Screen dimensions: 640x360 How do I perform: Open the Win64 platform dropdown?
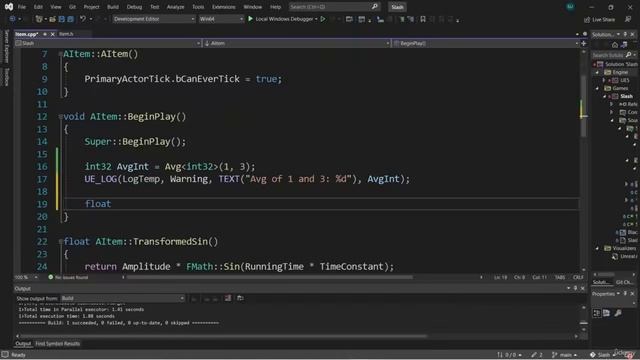221,19
